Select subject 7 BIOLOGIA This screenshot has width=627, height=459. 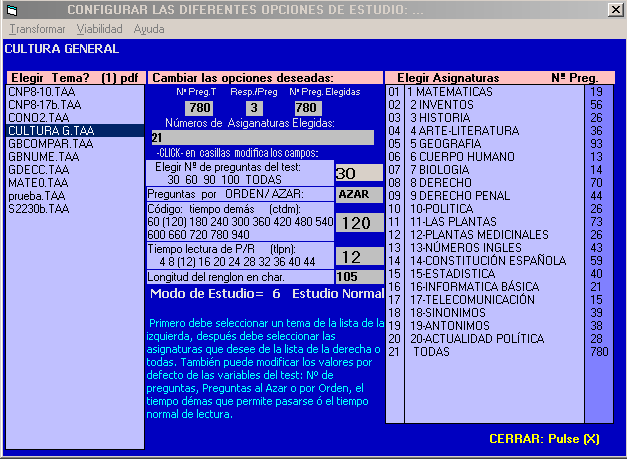[494, 170]
